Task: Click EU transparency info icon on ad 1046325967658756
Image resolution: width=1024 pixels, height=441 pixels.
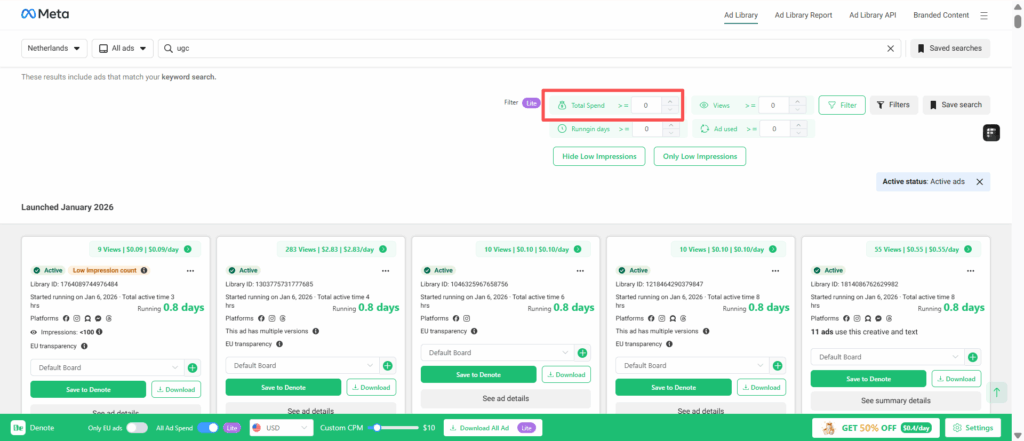Action: coord(475,331)
